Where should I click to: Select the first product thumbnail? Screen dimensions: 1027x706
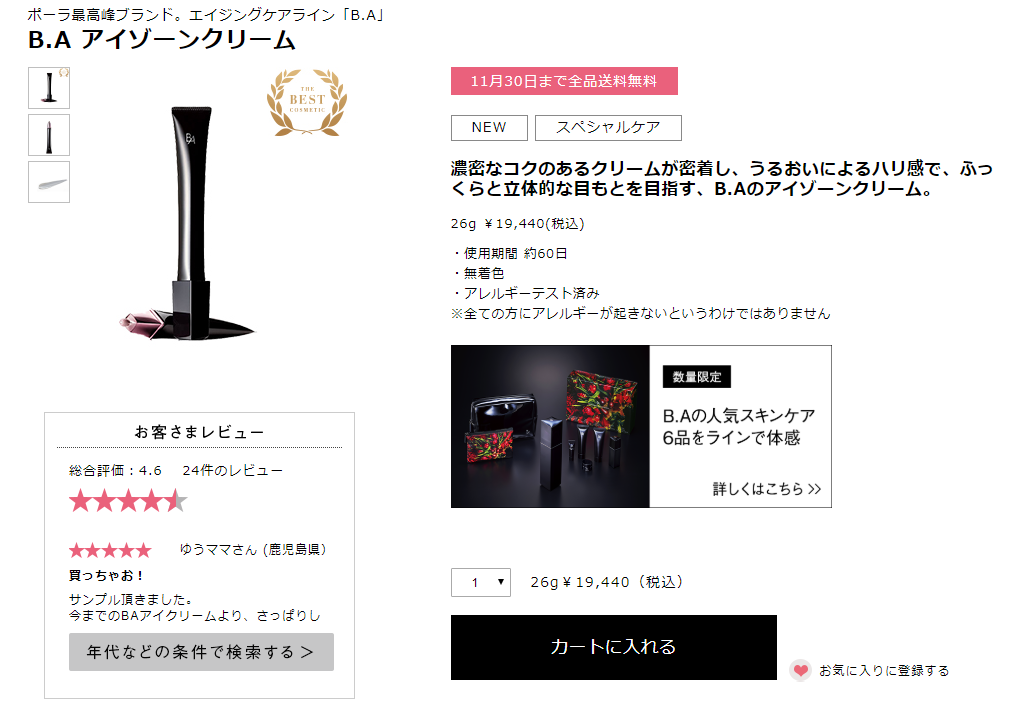coord(49,88)
